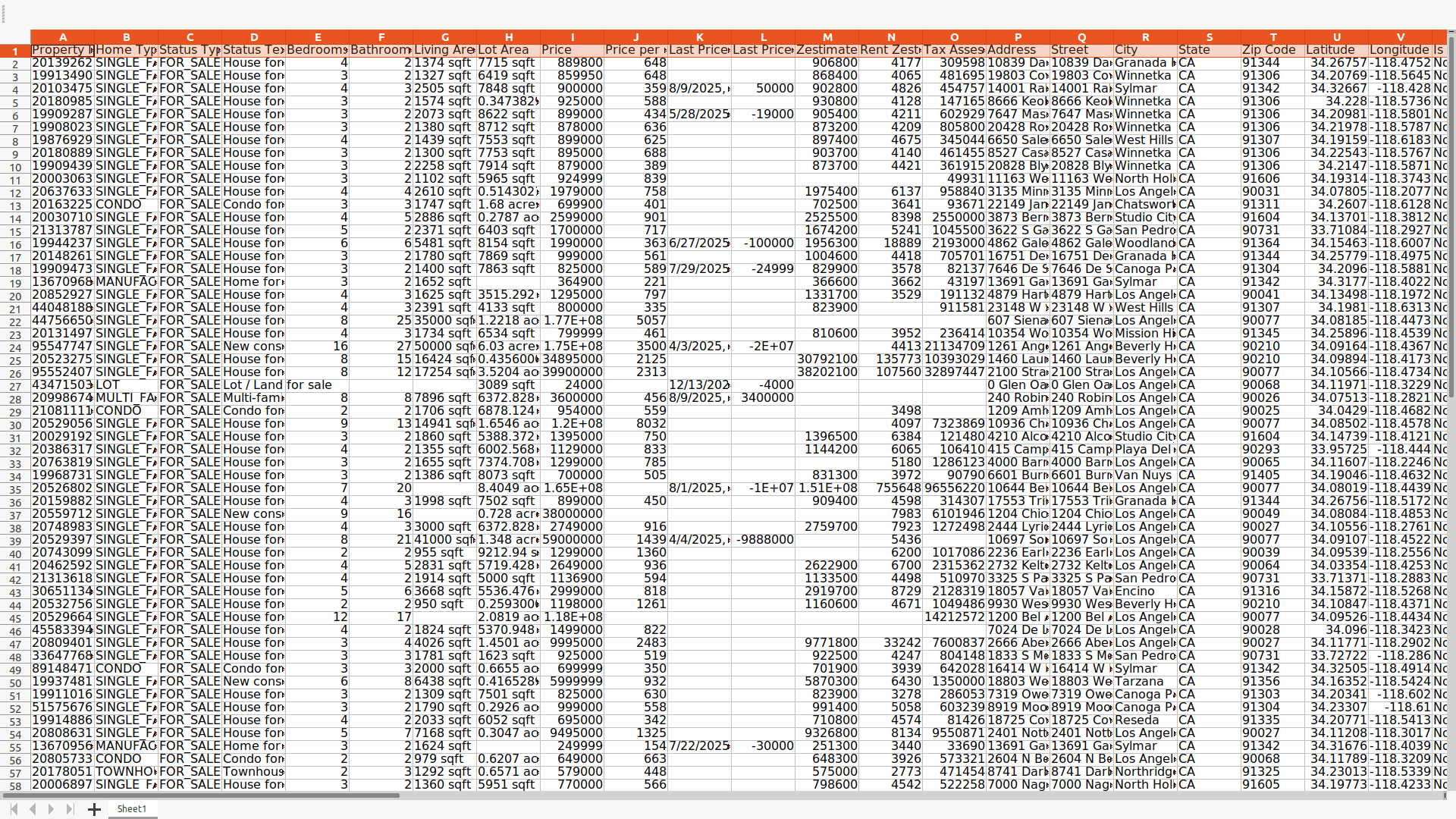
Task: Select the 'City' header cell
Action: coord(1146,50)
